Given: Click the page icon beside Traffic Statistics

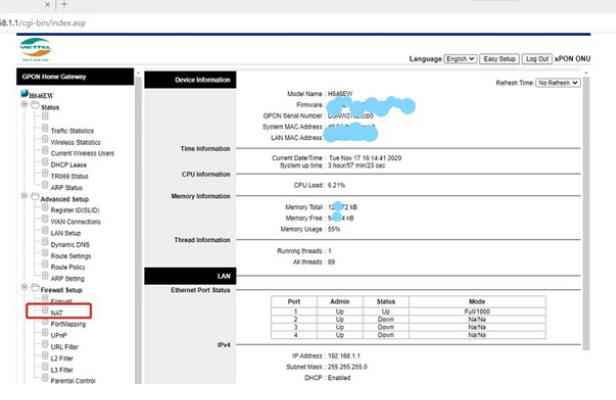Looking at the screenshot, I should [x=44, y=129].
